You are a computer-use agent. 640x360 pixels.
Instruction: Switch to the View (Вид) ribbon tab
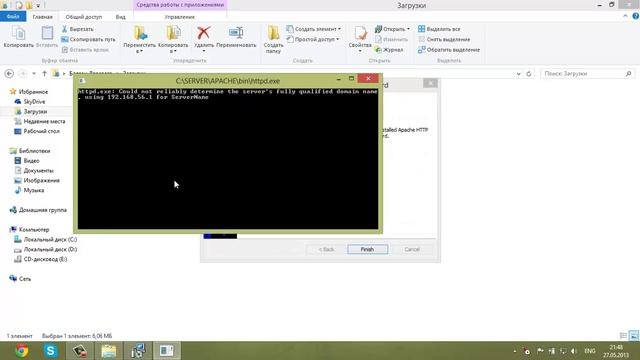pos(120,17)
